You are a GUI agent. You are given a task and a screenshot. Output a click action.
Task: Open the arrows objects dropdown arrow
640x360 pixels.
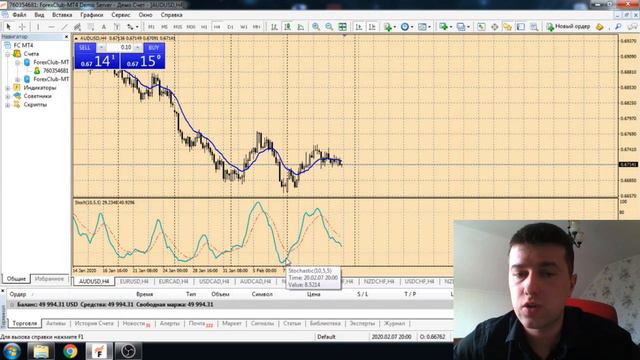point(137,27)
